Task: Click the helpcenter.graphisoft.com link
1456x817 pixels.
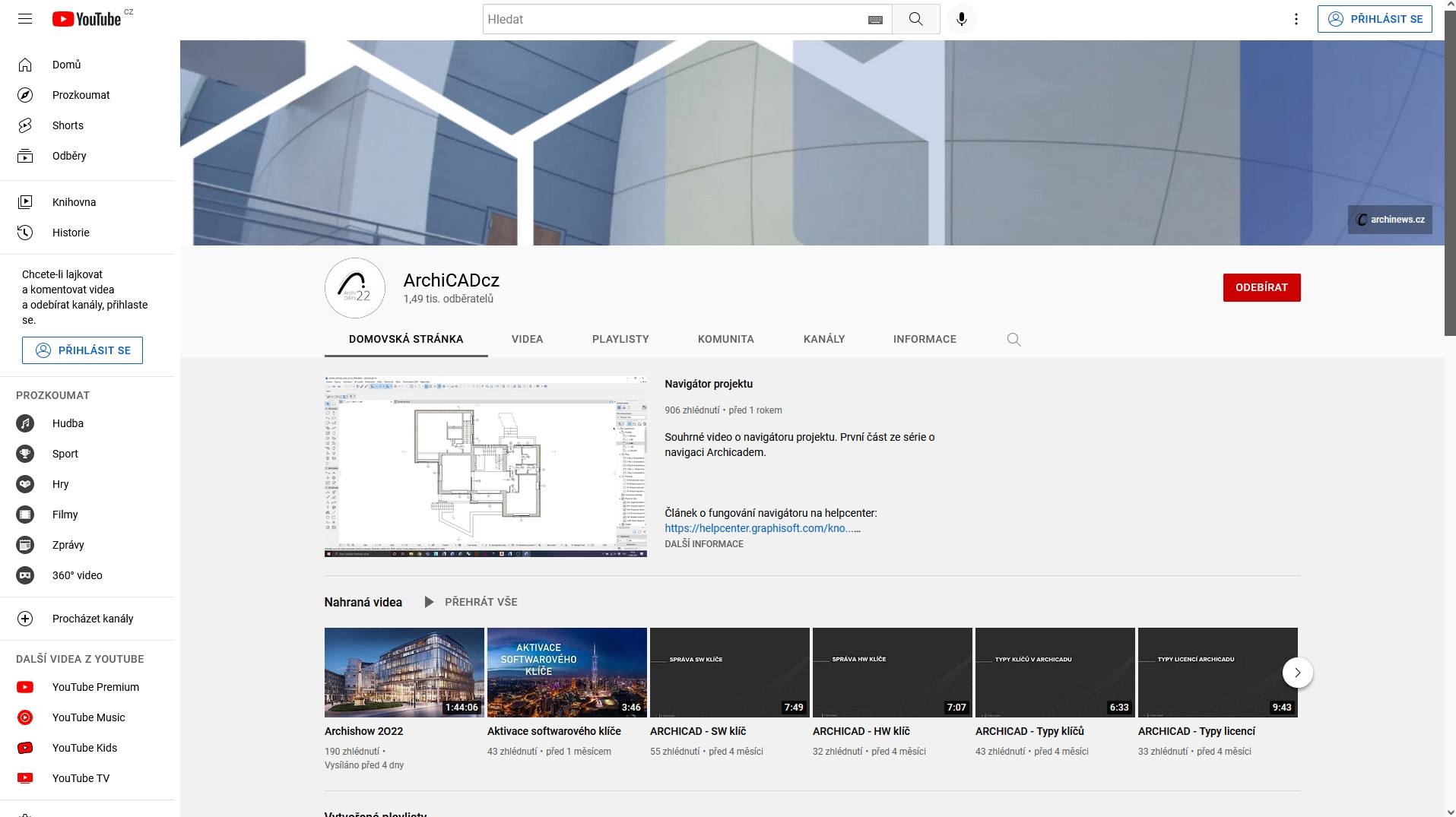Action: [758, 528]
